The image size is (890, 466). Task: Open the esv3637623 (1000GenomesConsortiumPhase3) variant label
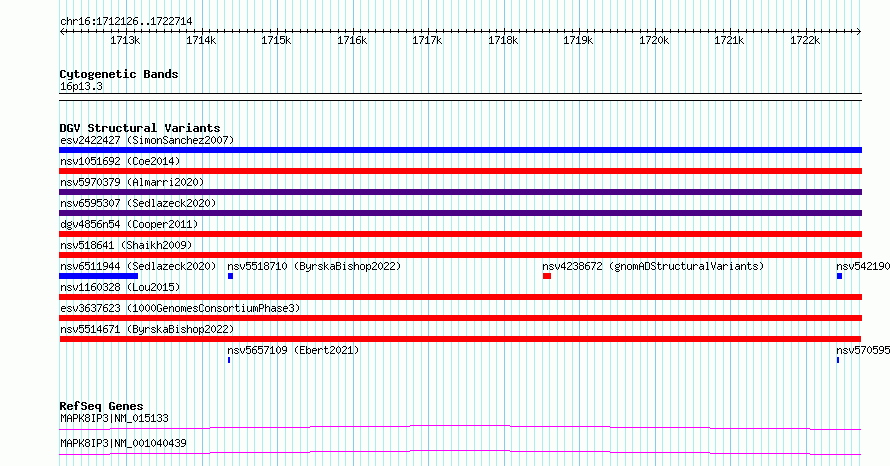(180, 308)
